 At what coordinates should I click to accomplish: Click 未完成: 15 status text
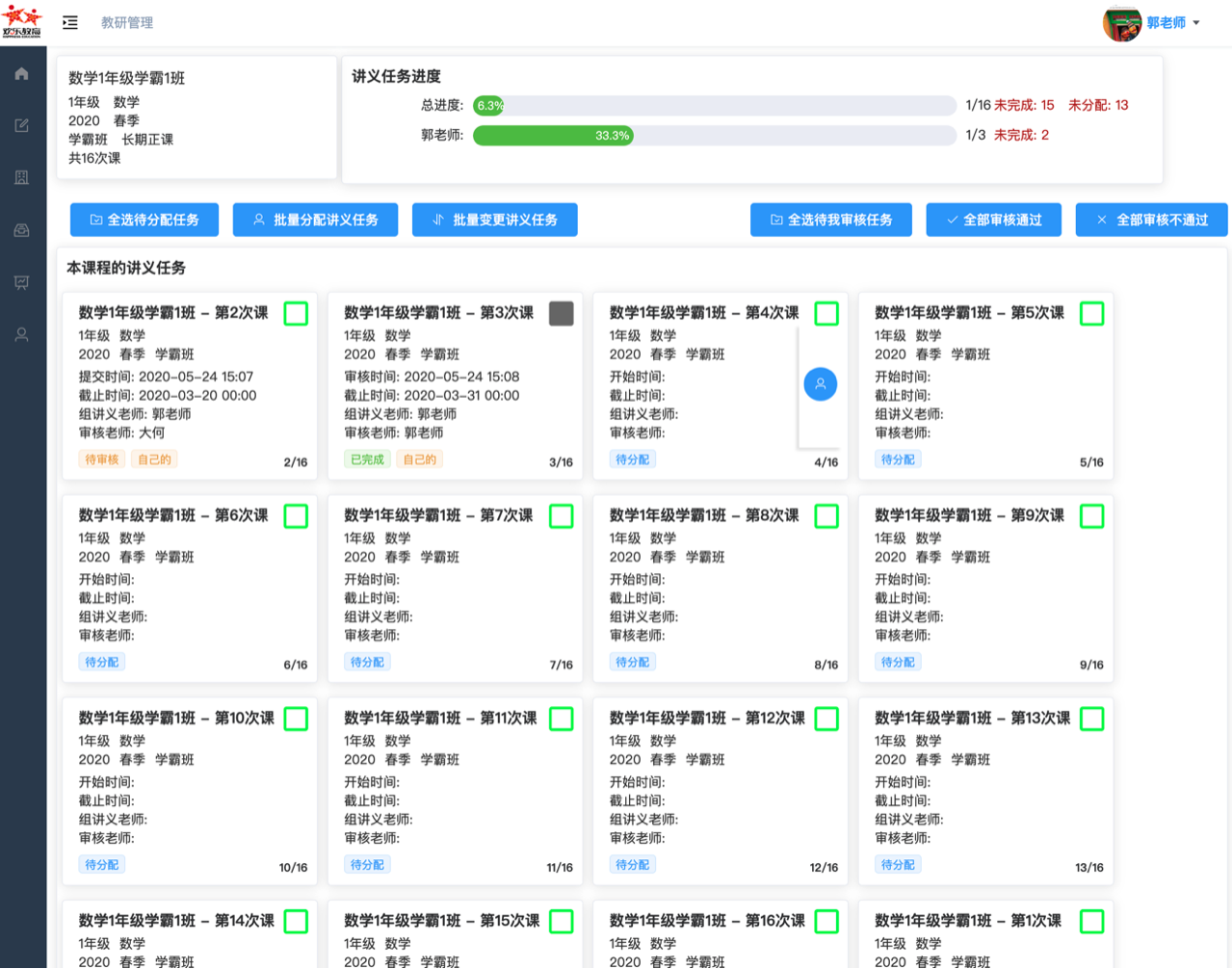click(1024, 105)
